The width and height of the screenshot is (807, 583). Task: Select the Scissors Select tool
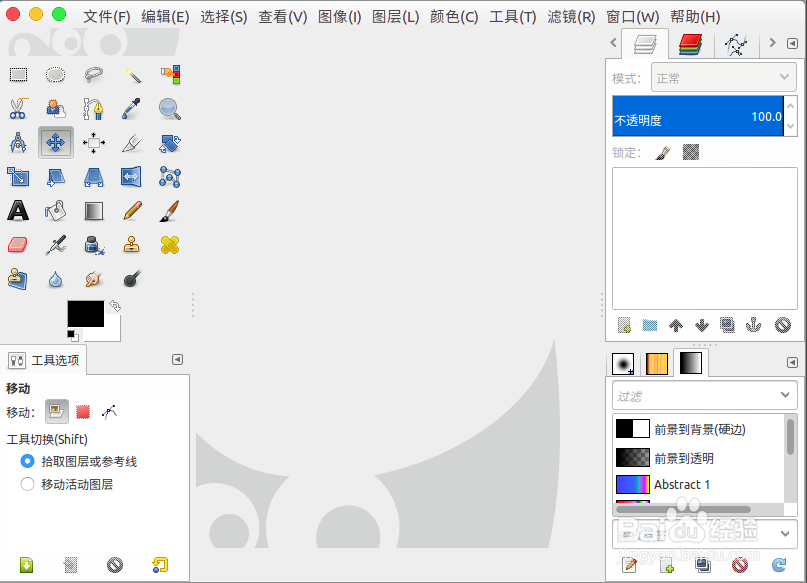18,109
